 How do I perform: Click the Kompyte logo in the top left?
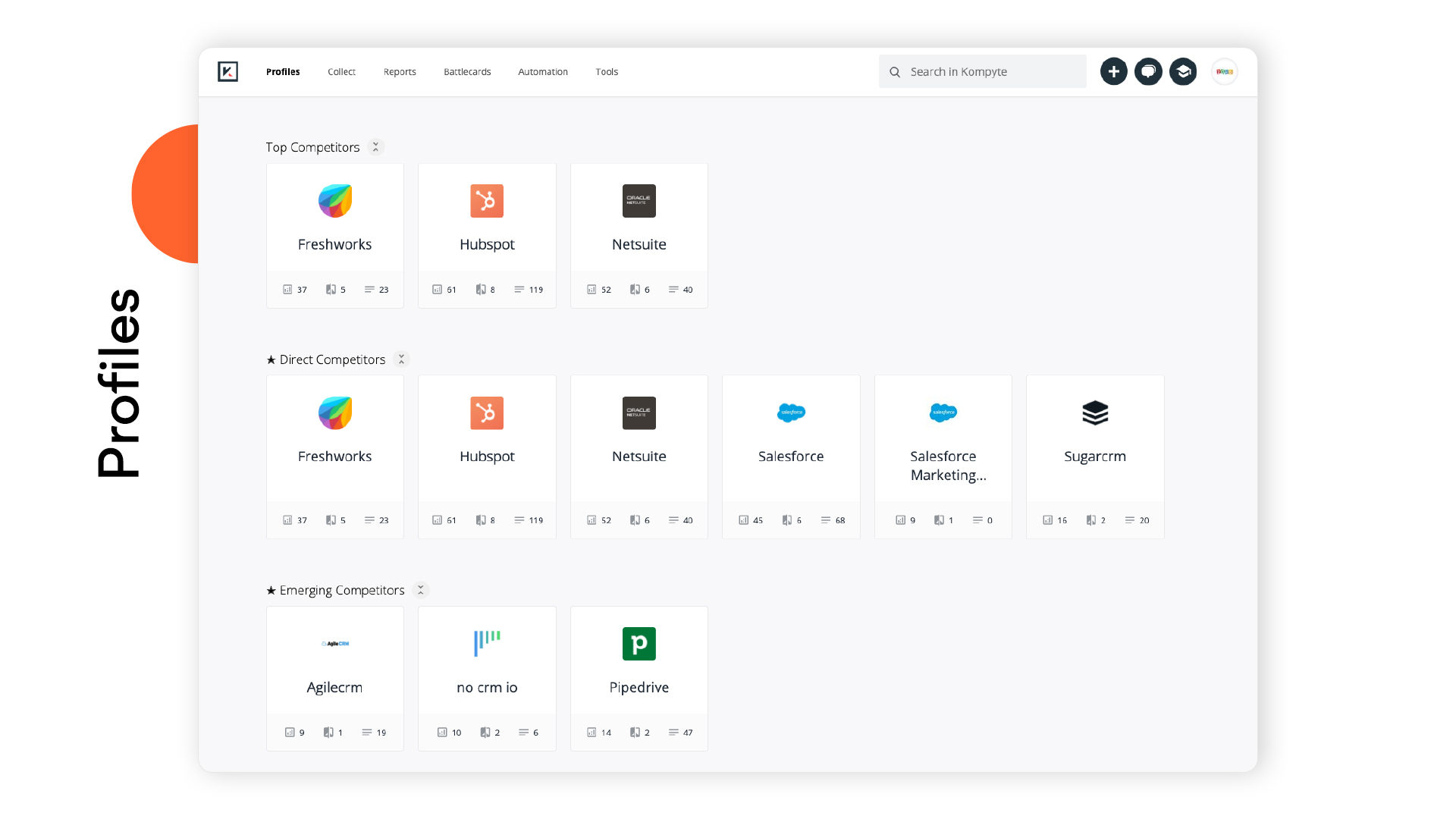pos(227,71)
